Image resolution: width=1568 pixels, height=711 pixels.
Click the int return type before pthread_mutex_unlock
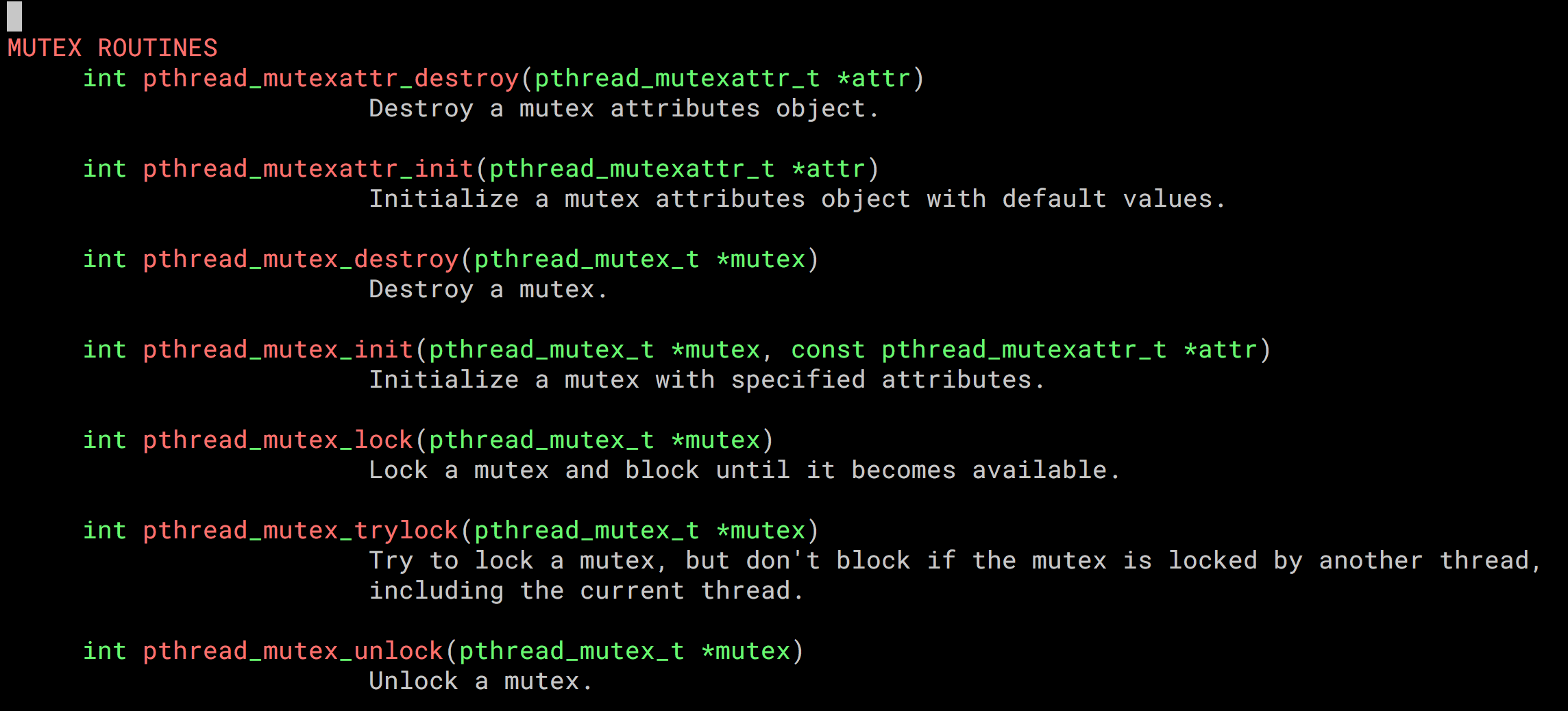(105, 651)
